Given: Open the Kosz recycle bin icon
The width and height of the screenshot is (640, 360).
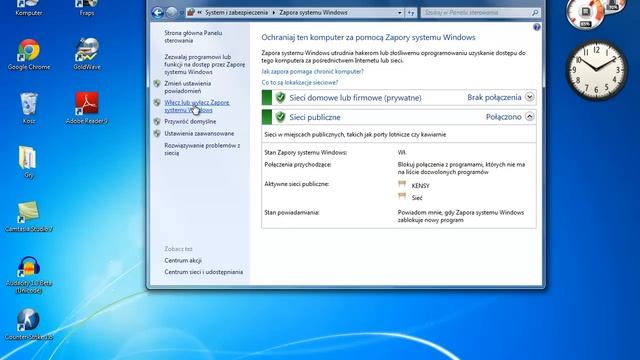Looking at the screenshot, I should [29, 108].
